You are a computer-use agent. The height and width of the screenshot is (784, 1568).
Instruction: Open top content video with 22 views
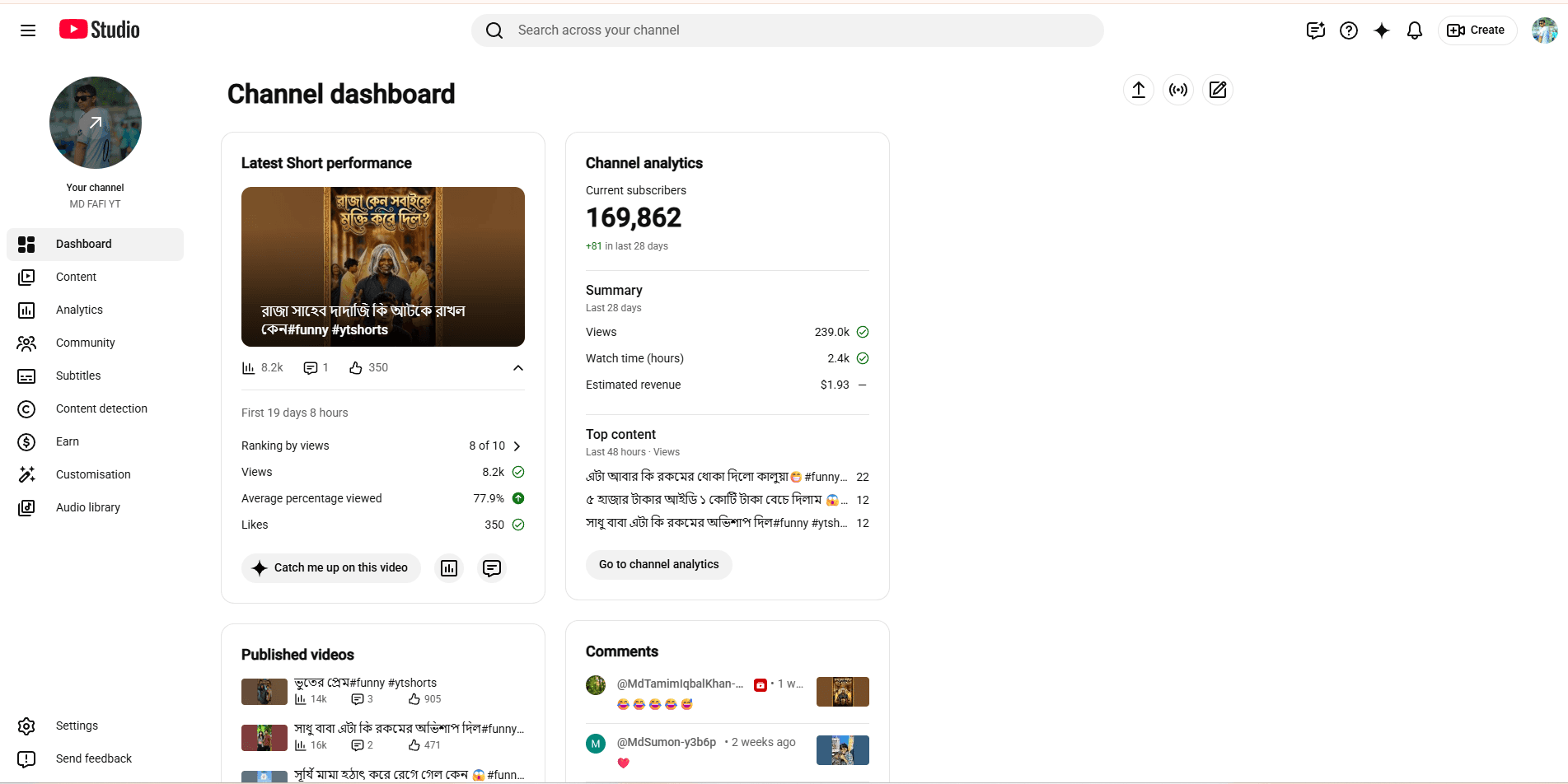(x=728, y=477)
